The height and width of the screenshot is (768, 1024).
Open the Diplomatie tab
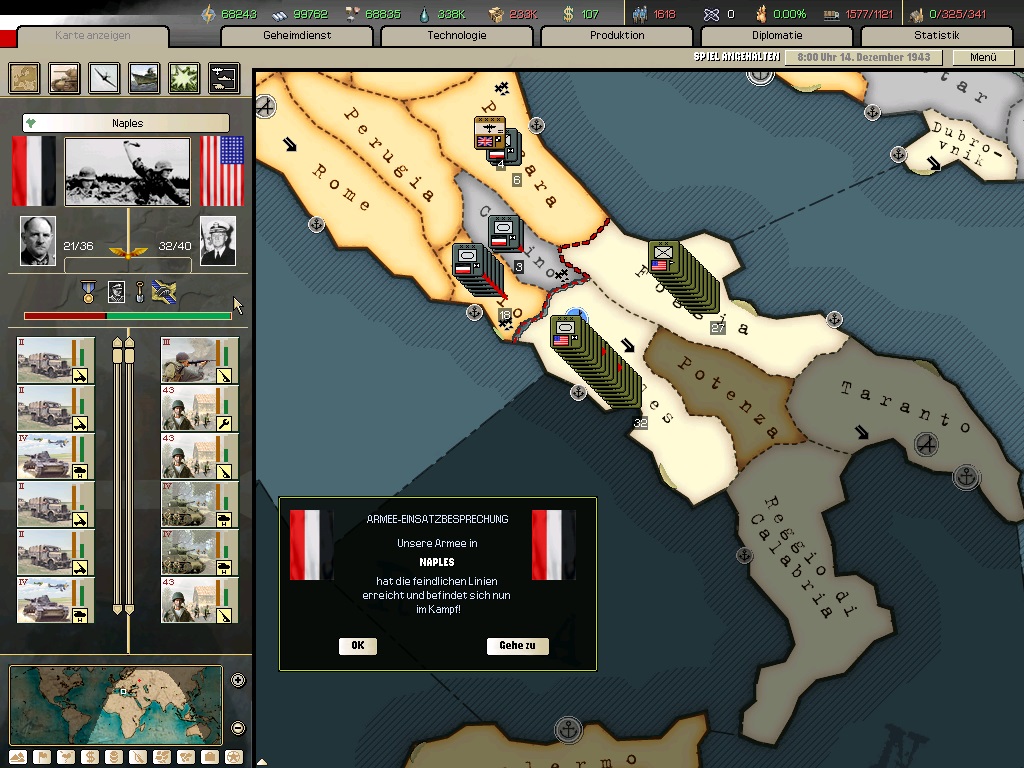(777, 35)
